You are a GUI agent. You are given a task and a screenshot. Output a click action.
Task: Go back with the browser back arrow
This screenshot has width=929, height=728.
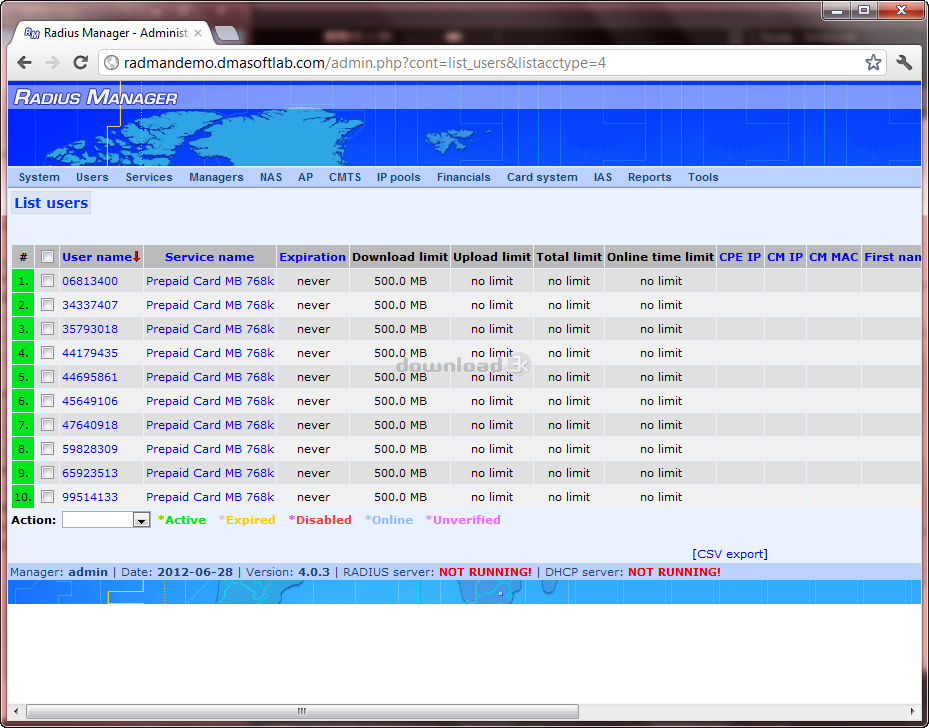[24, 62]
